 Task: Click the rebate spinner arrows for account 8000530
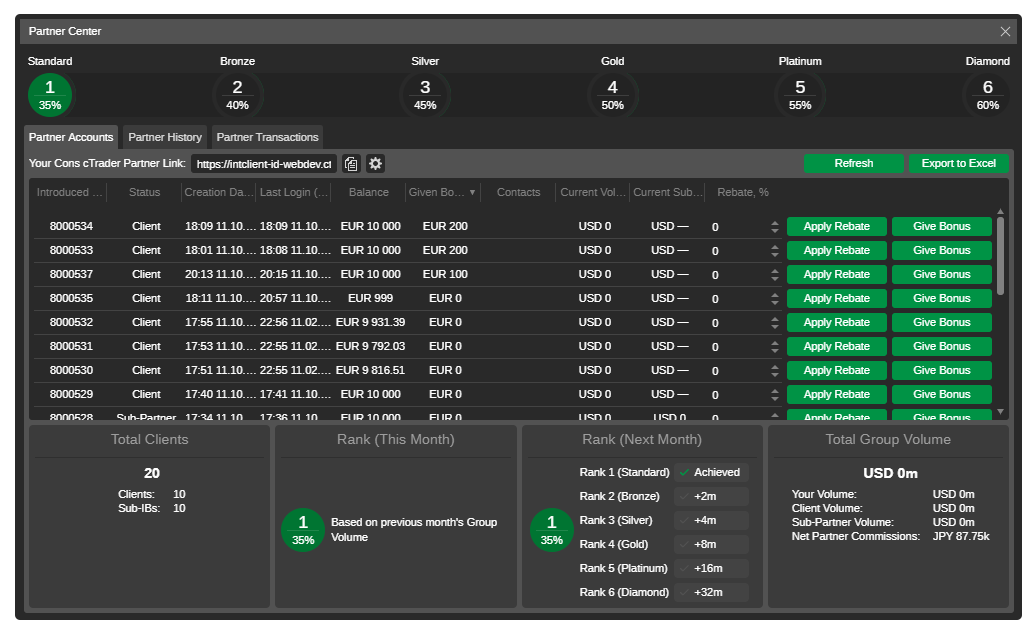pyautogui.click(x=775, y=372)
